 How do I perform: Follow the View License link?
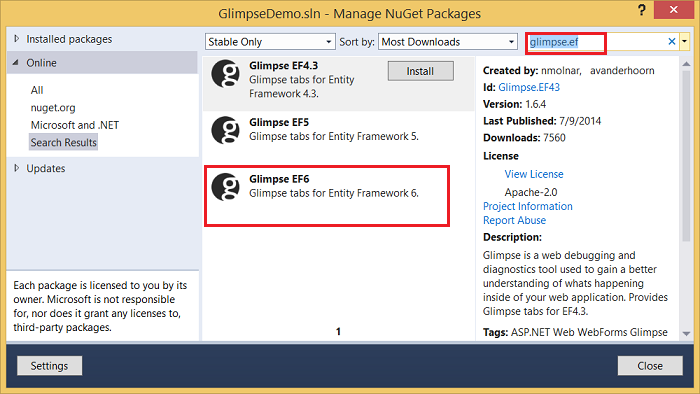[534, 174]
